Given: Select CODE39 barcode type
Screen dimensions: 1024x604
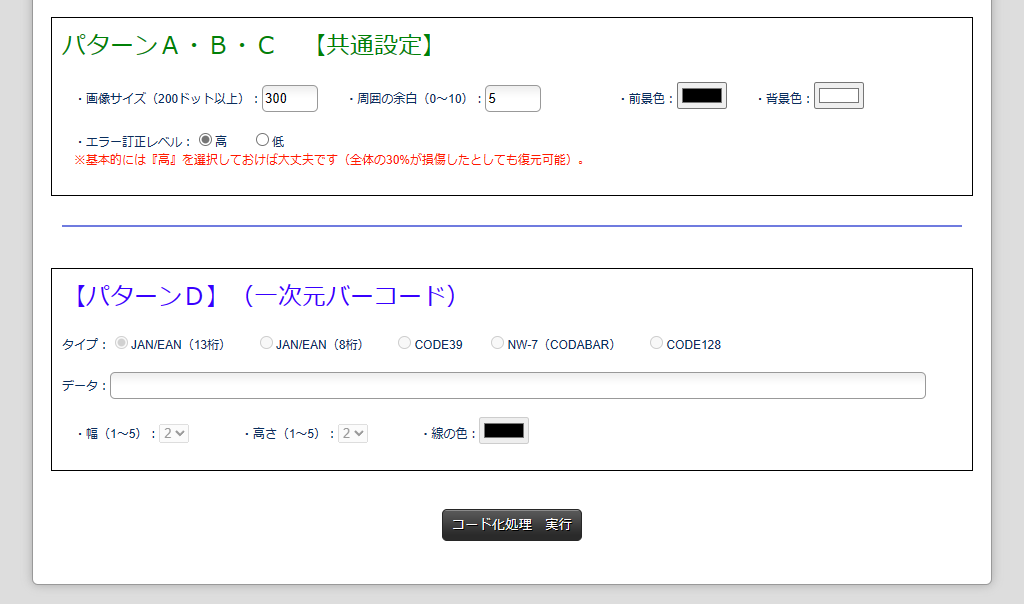Looking at the screenshot, I should tap(404, 343).
